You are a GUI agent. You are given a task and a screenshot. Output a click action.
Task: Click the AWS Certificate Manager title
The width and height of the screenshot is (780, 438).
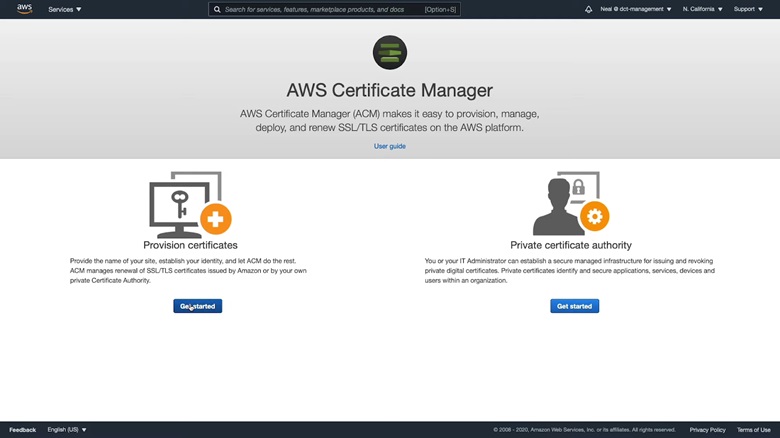click(x=390, y=91)
